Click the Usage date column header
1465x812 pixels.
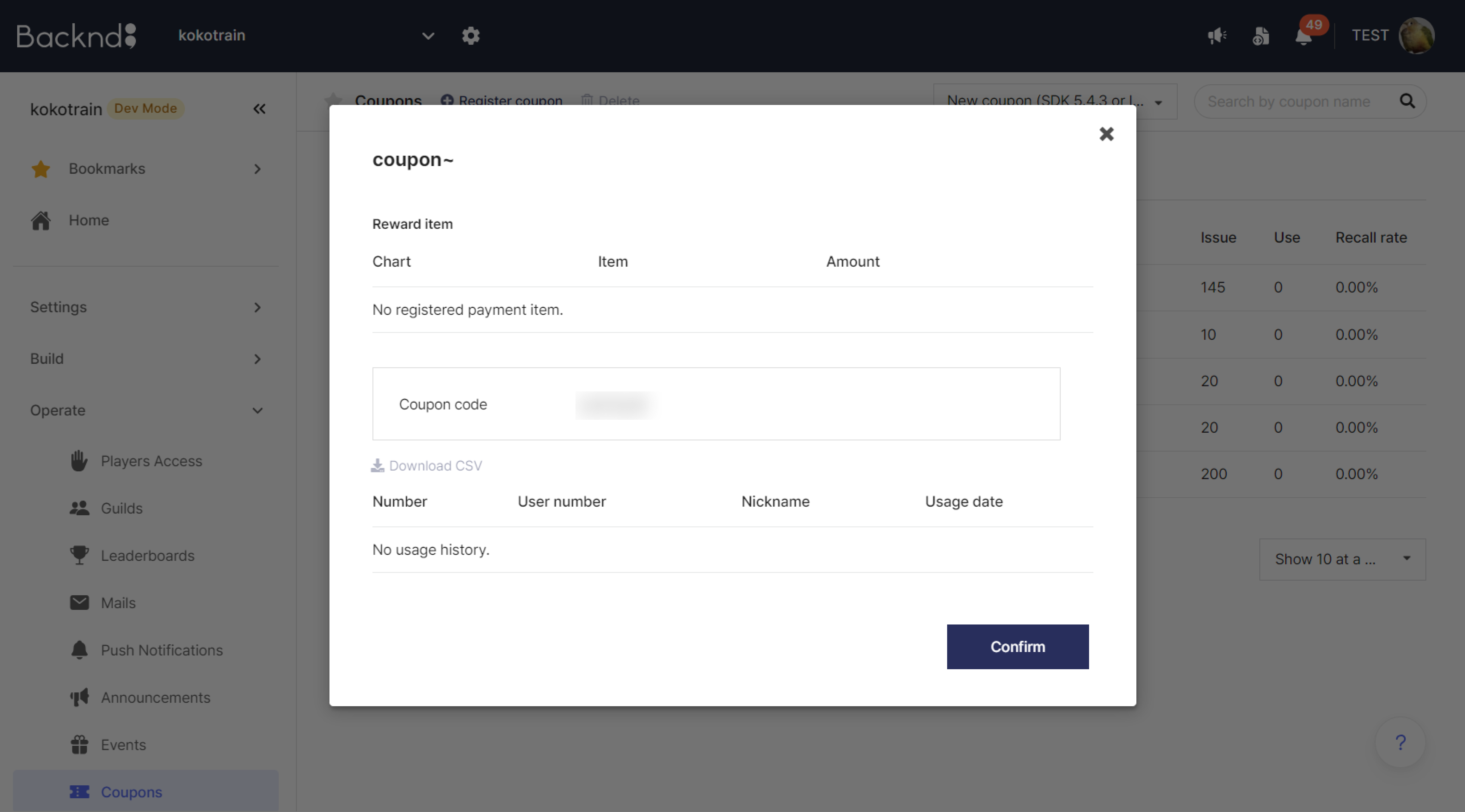pyautogui.click(x=963, y=501)
